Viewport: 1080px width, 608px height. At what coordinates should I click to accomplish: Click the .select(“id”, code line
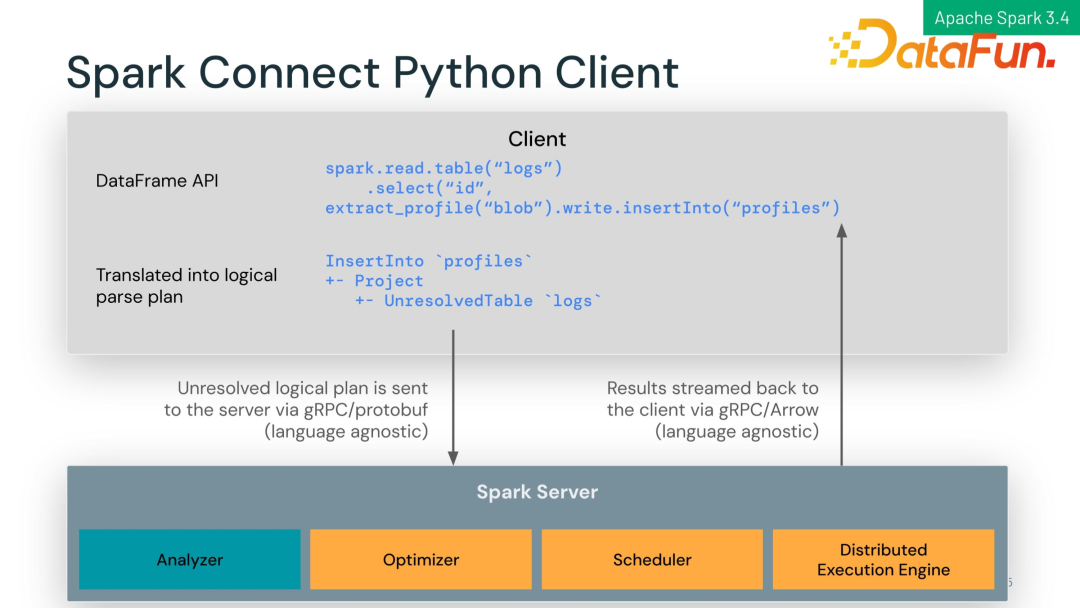point(430,188)
